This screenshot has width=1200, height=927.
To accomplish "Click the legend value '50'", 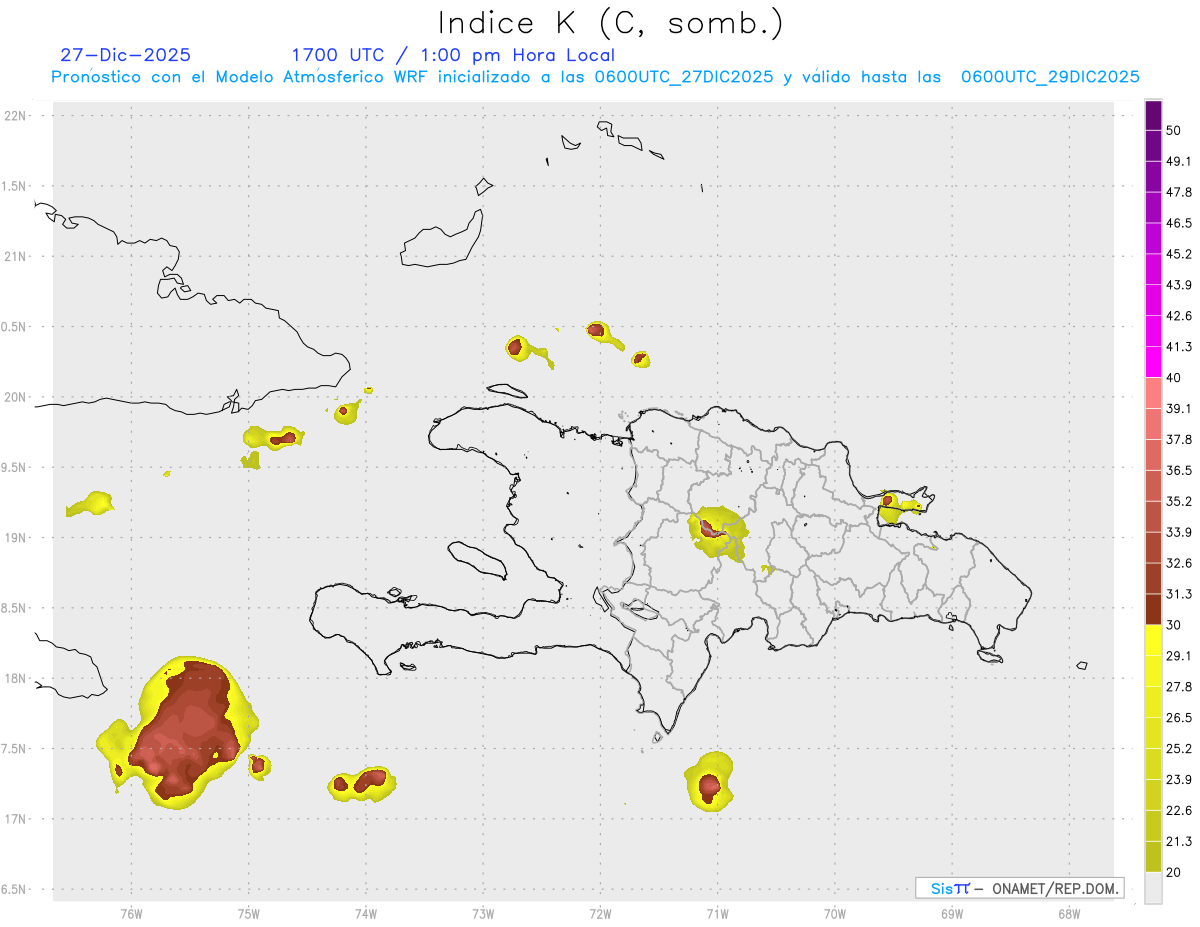I will click(x=1174, y=131).
